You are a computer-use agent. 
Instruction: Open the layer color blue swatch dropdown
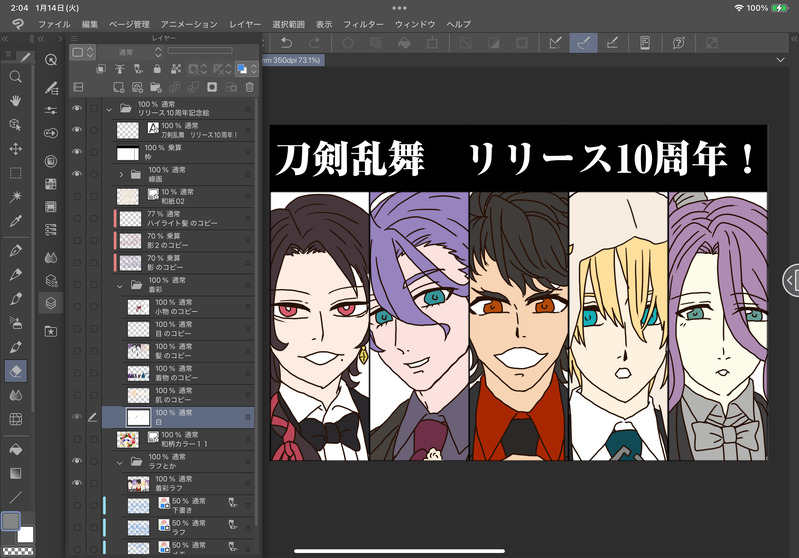(x=247, y=69)
